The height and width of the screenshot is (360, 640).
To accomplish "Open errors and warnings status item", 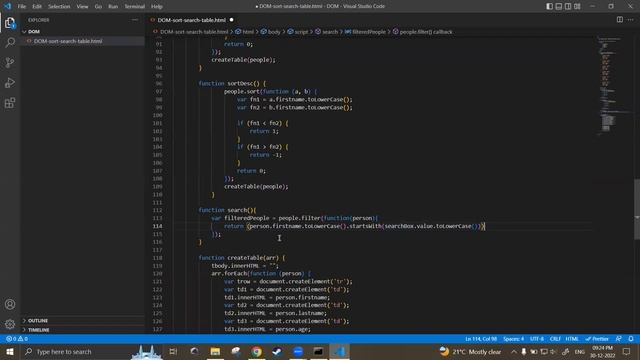I will pyautogui.click(x=17, y=339).
